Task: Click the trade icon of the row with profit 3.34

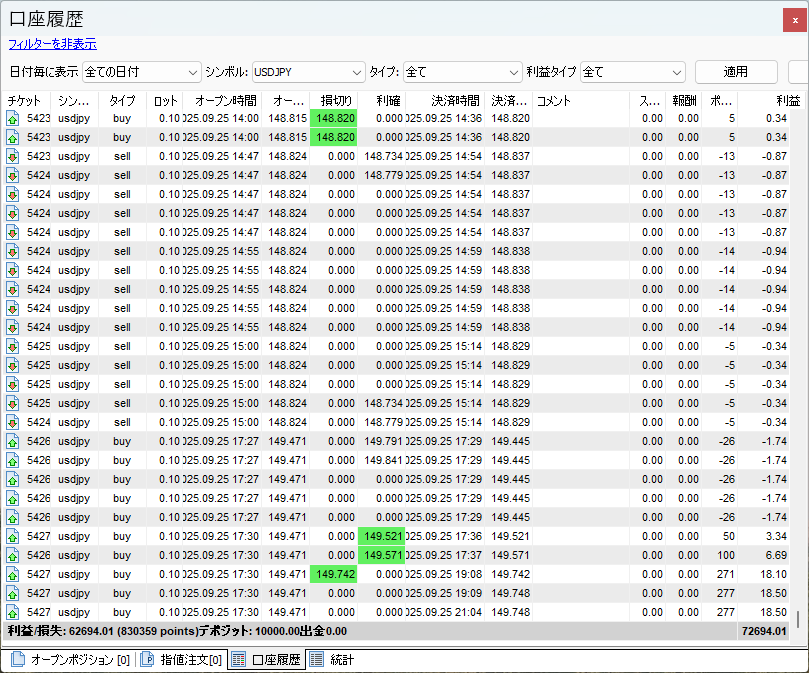Action: [x=13, y=536]
